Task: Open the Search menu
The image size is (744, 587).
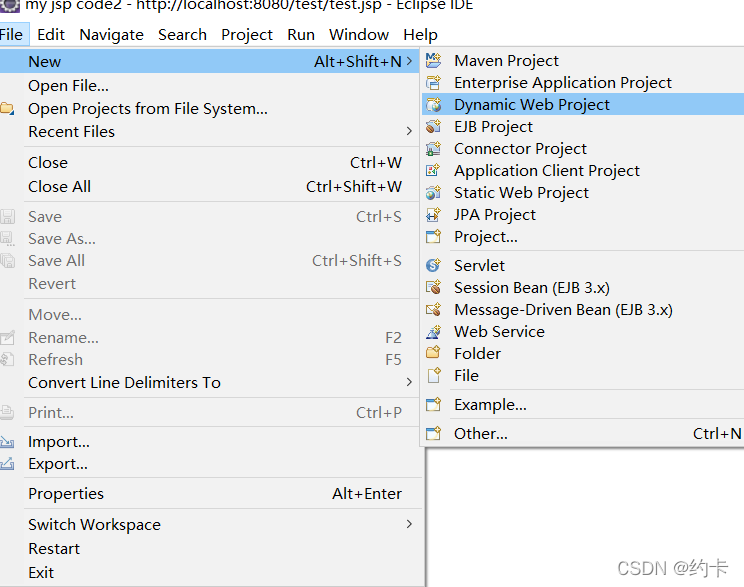Action: coord(182,35)
